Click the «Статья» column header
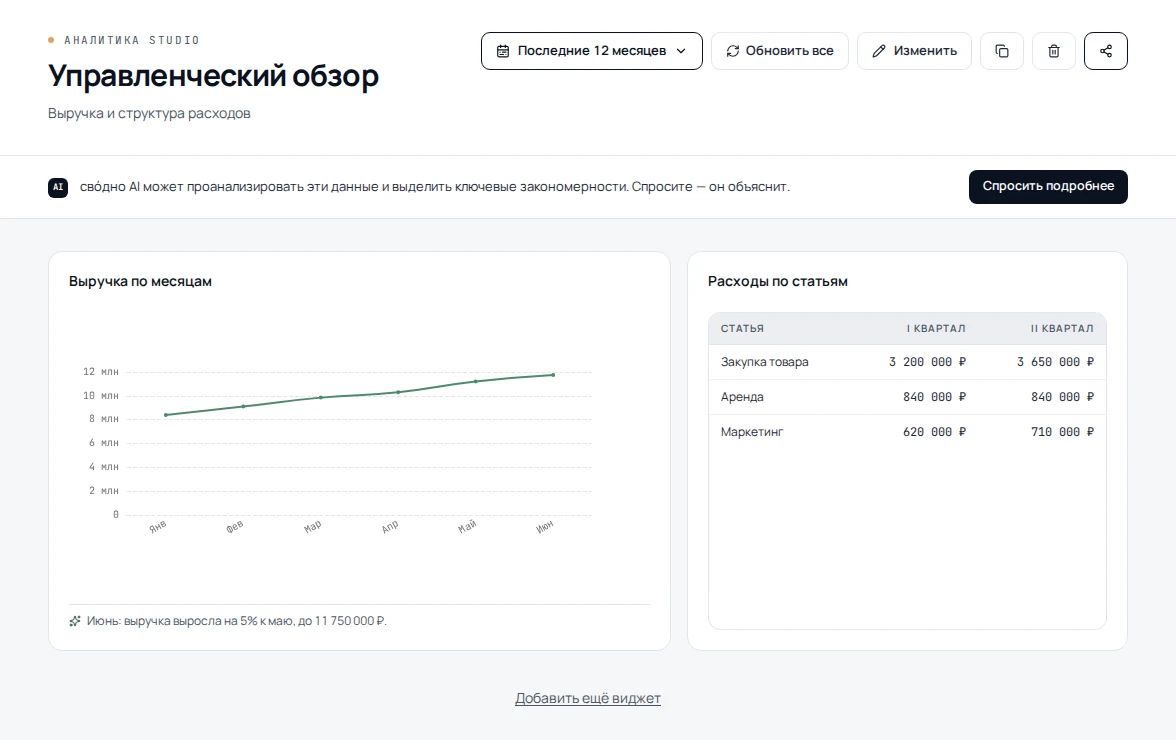 742,328
